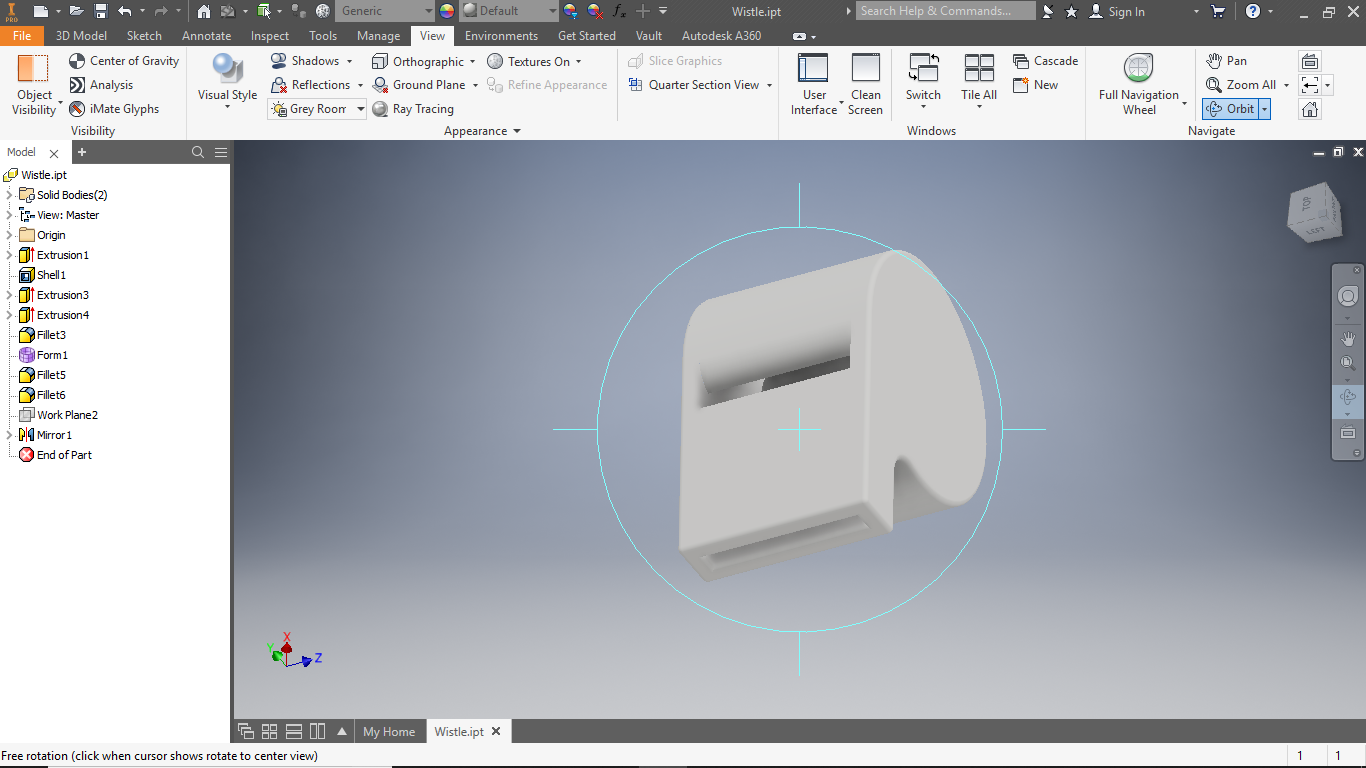Screen dimensions: 1366x768
Task: Click the iMate Glyphs icon
Action: click(x=77, y=109)
